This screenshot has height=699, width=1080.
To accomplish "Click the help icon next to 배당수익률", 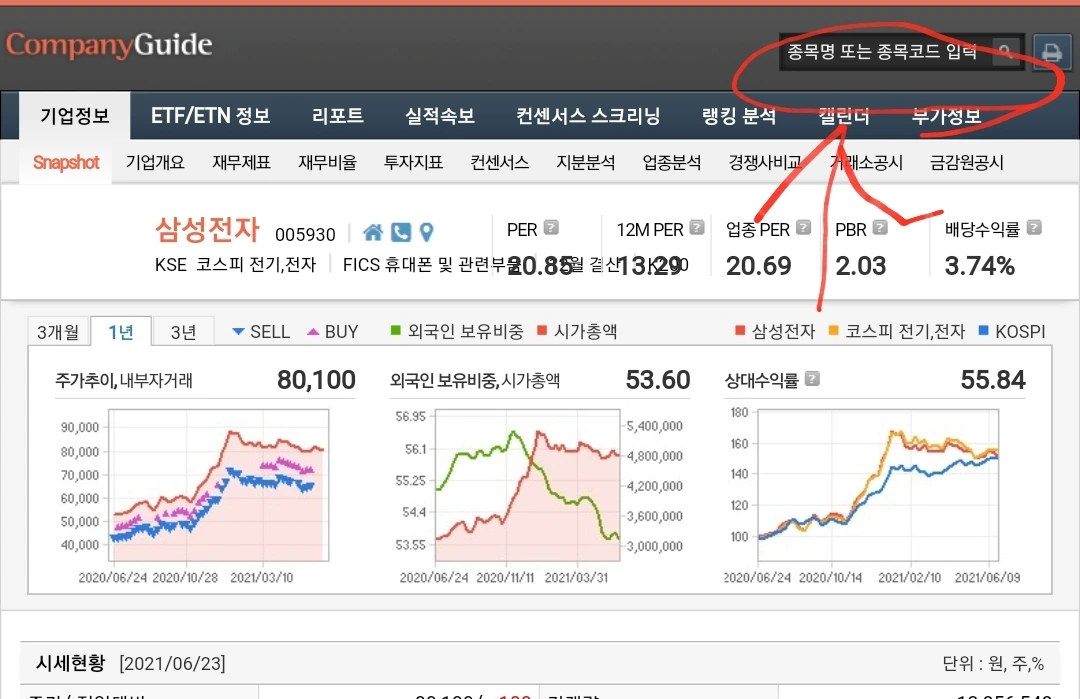I will point(1034,228).
